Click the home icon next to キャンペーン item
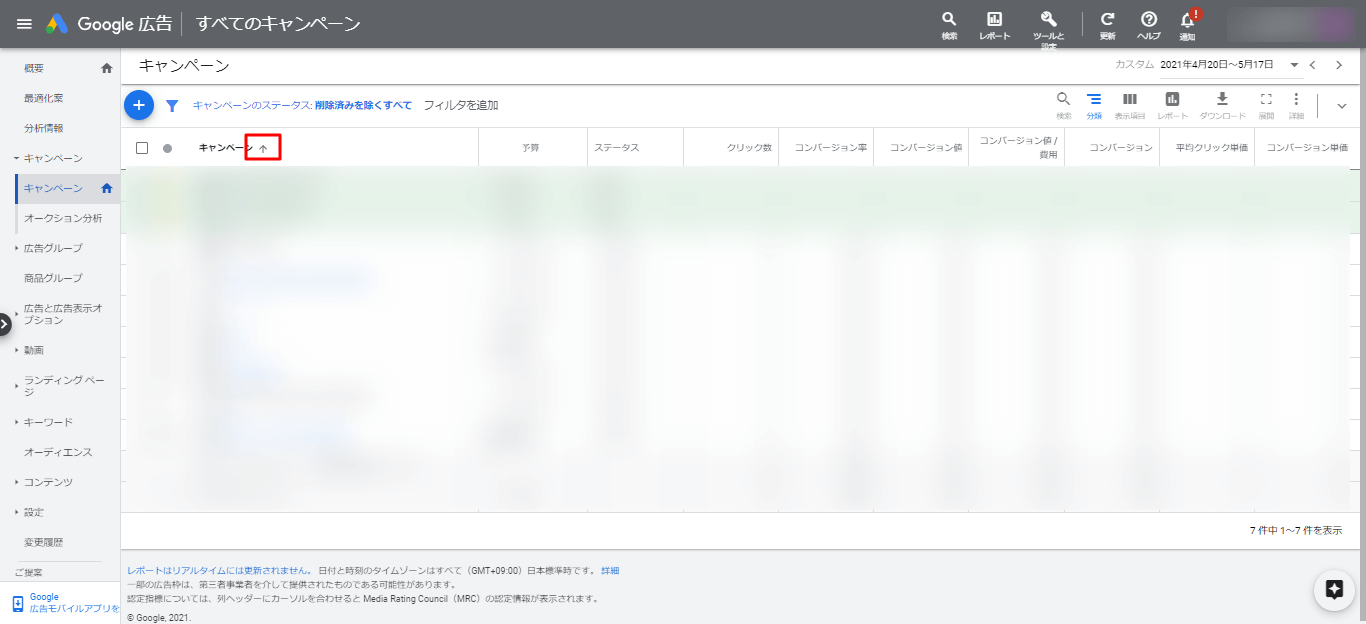The image size is (1366, 624). (107, 188)
